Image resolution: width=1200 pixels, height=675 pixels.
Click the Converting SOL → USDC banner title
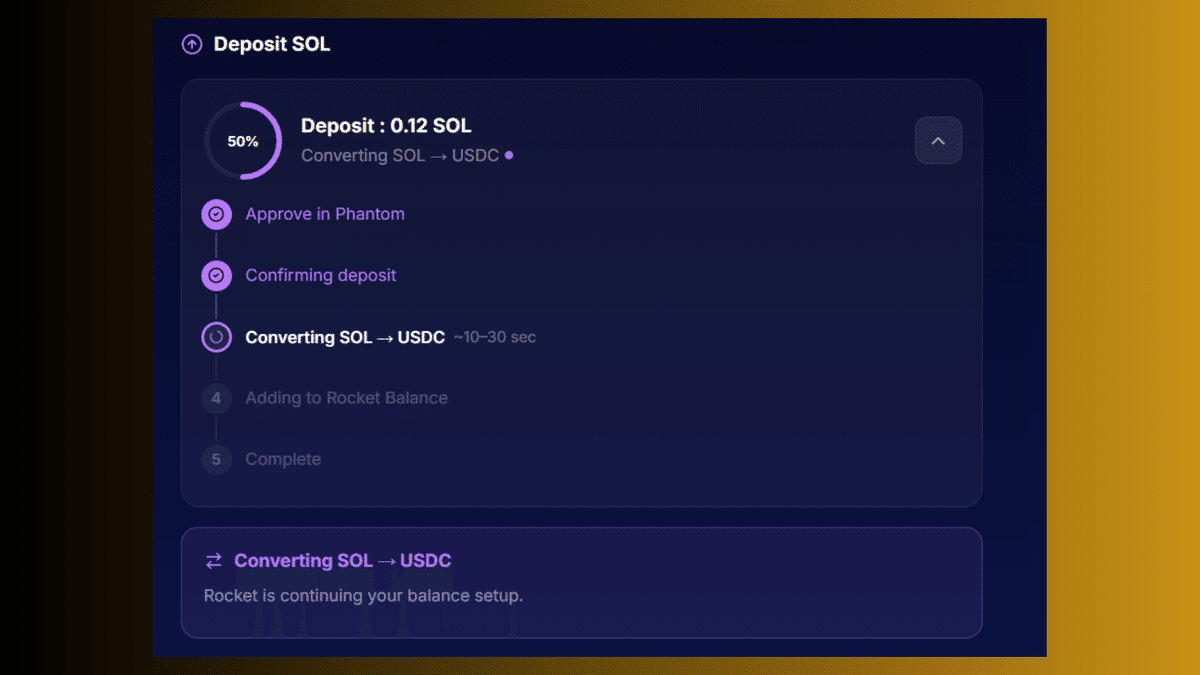click(x=343, y=561)
